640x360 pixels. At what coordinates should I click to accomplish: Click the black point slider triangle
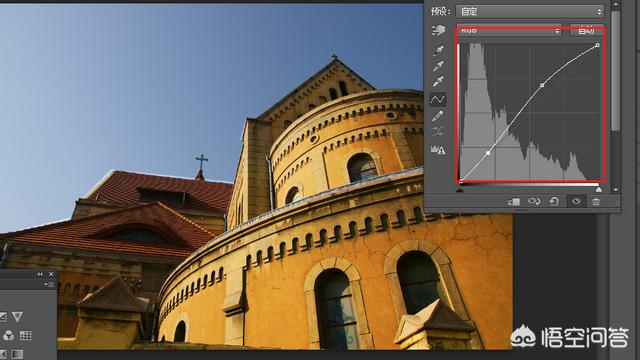point(460,189)
